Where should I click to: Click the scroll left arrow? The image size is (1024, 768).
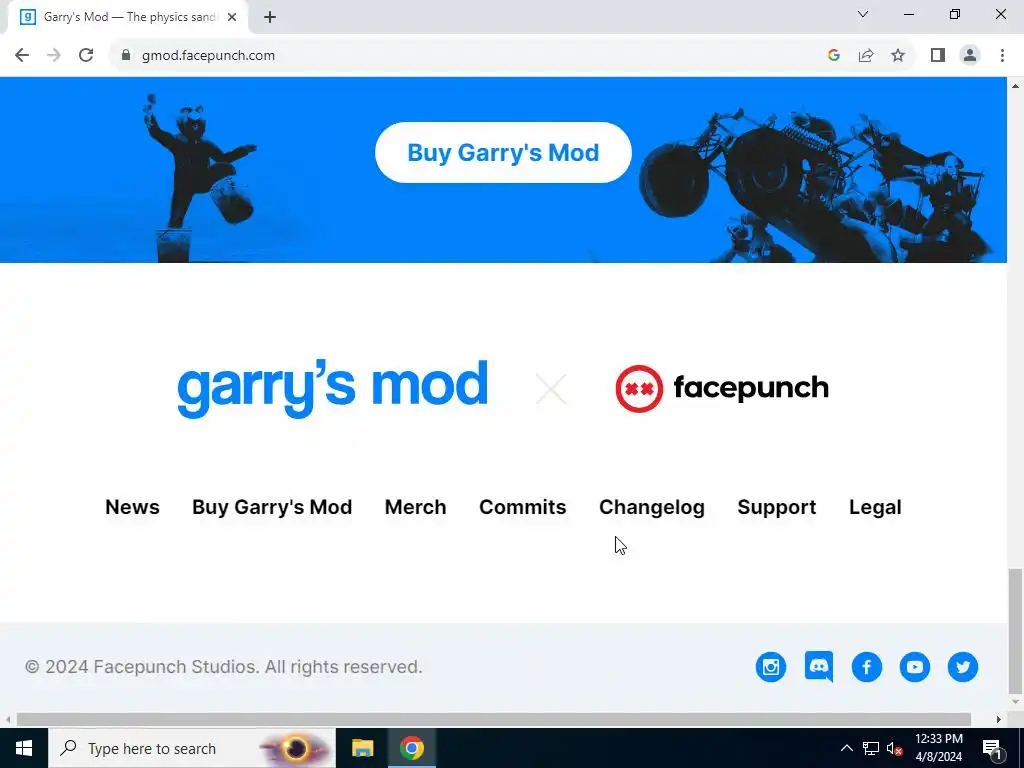click(x=8, y=720)
